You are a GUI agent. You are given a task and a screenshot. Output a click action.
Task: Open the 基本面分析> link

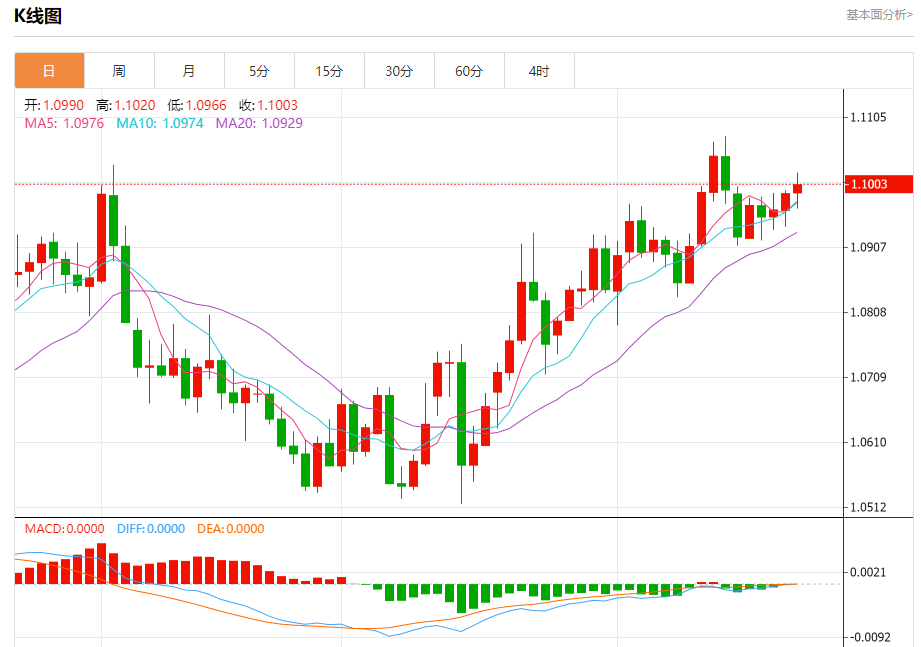tap(879, 15)
